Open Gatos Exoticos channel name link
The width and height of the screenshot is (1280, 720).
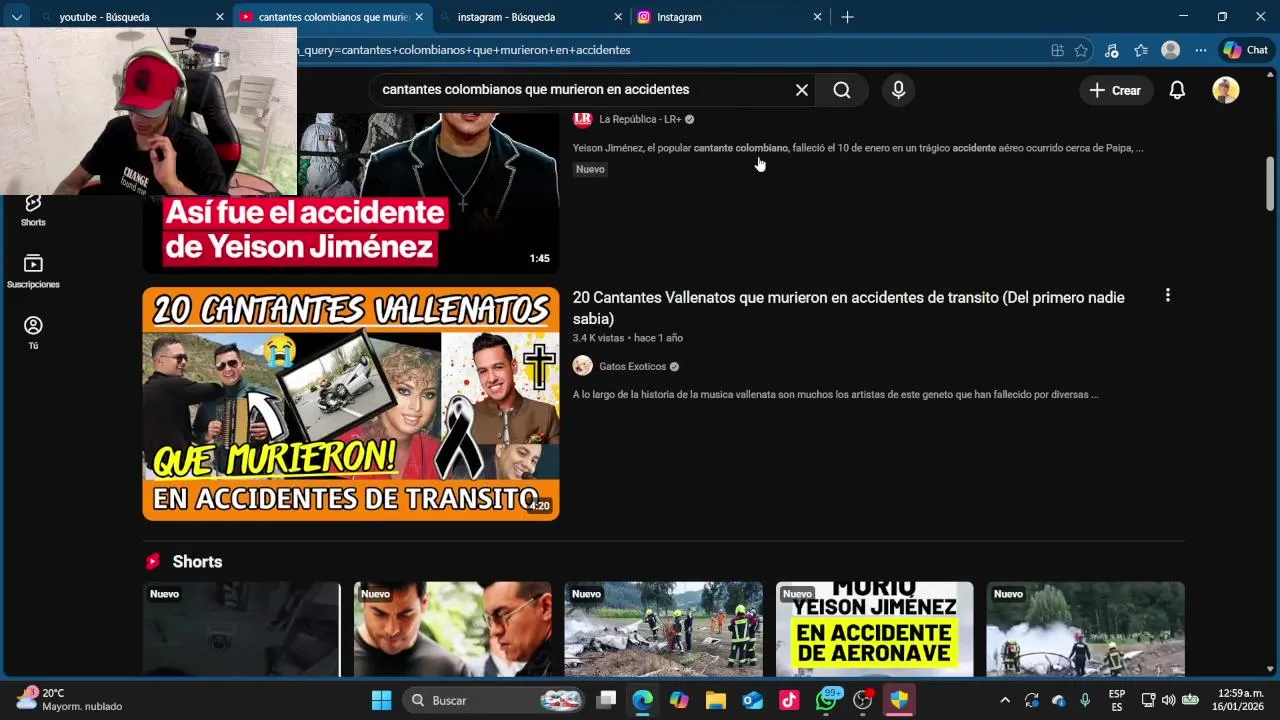632,367
